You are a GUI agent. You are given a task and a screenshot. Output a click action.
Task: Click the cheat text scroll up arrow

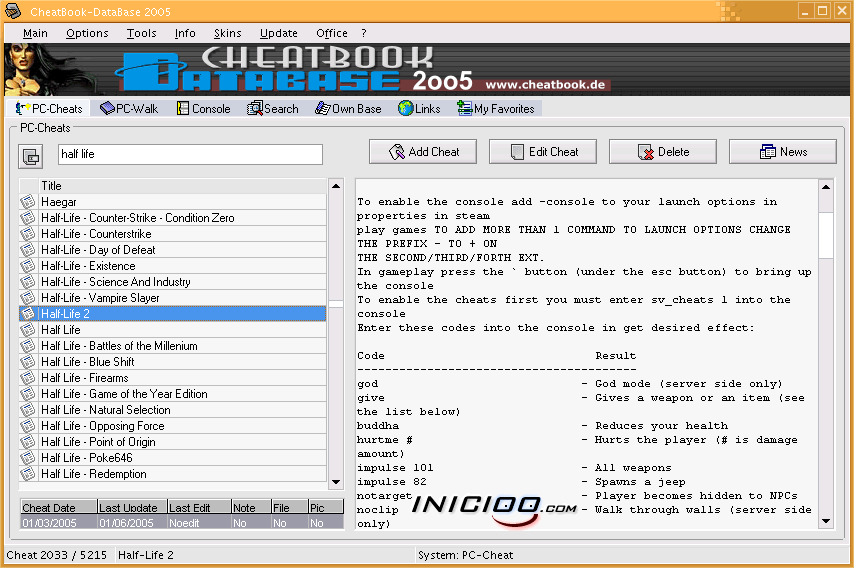[826, 187]
